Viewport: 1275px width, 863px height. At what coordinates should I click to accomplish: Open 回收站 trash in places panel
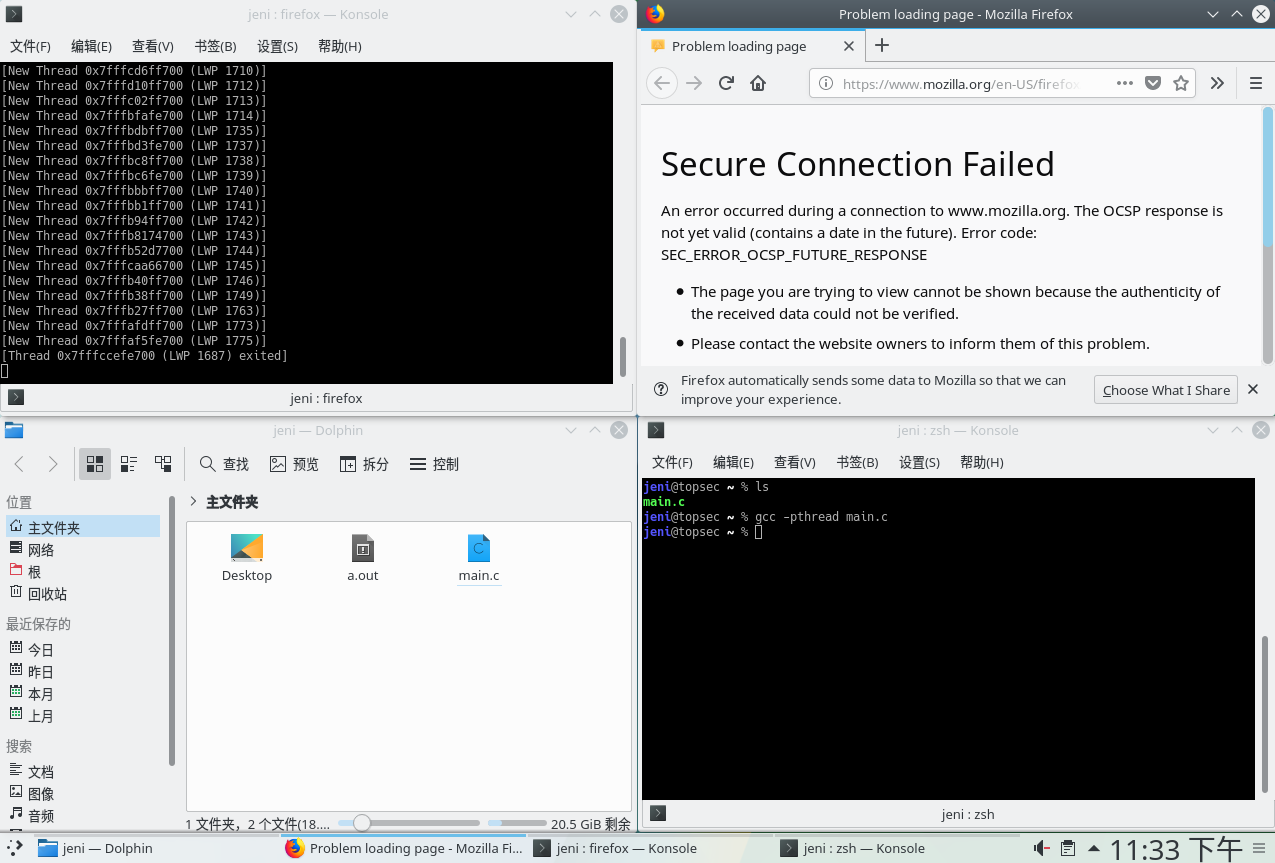click(x=83, y=593)
